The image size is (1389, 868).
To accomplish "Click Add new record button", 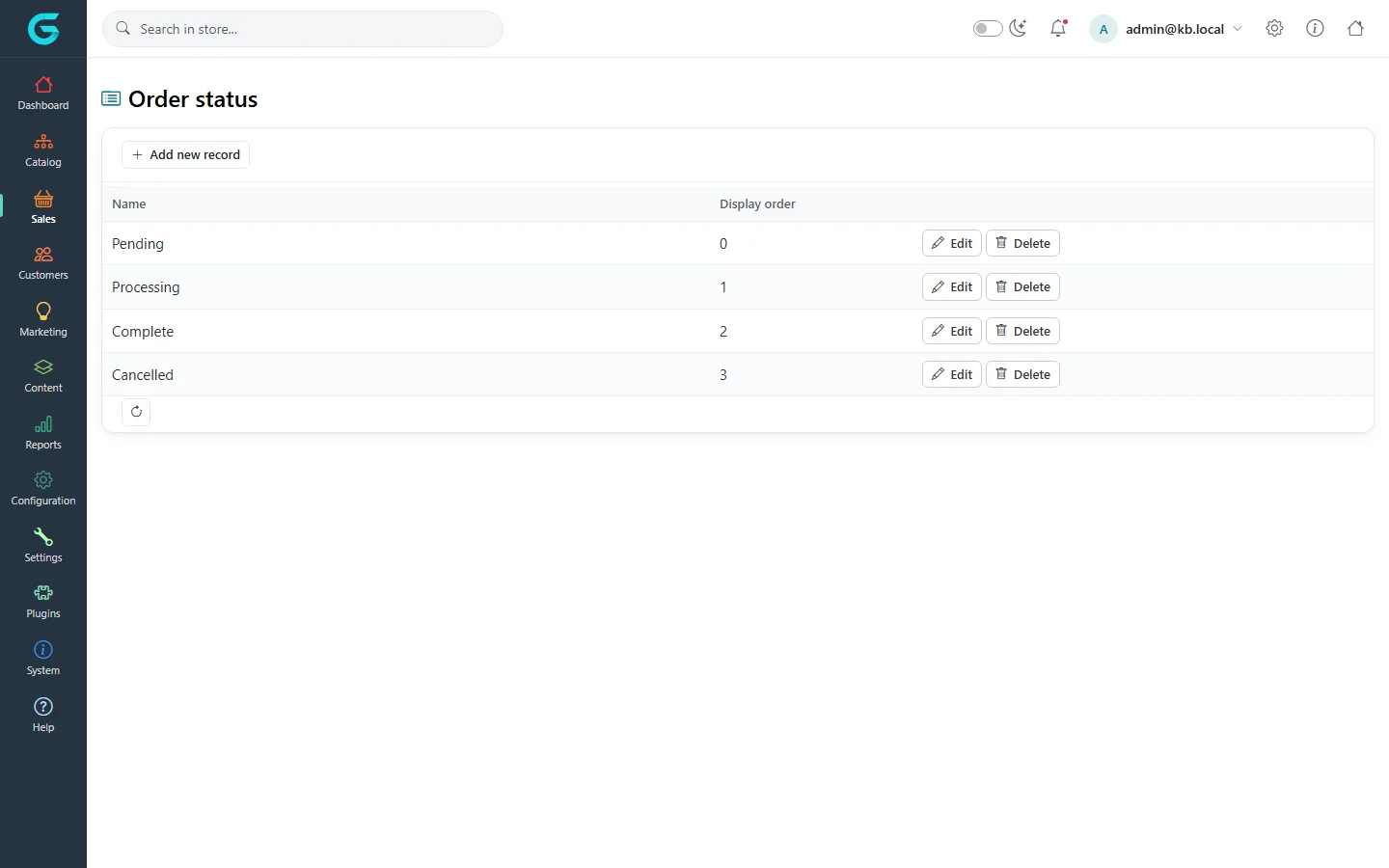I will point(185,154).
